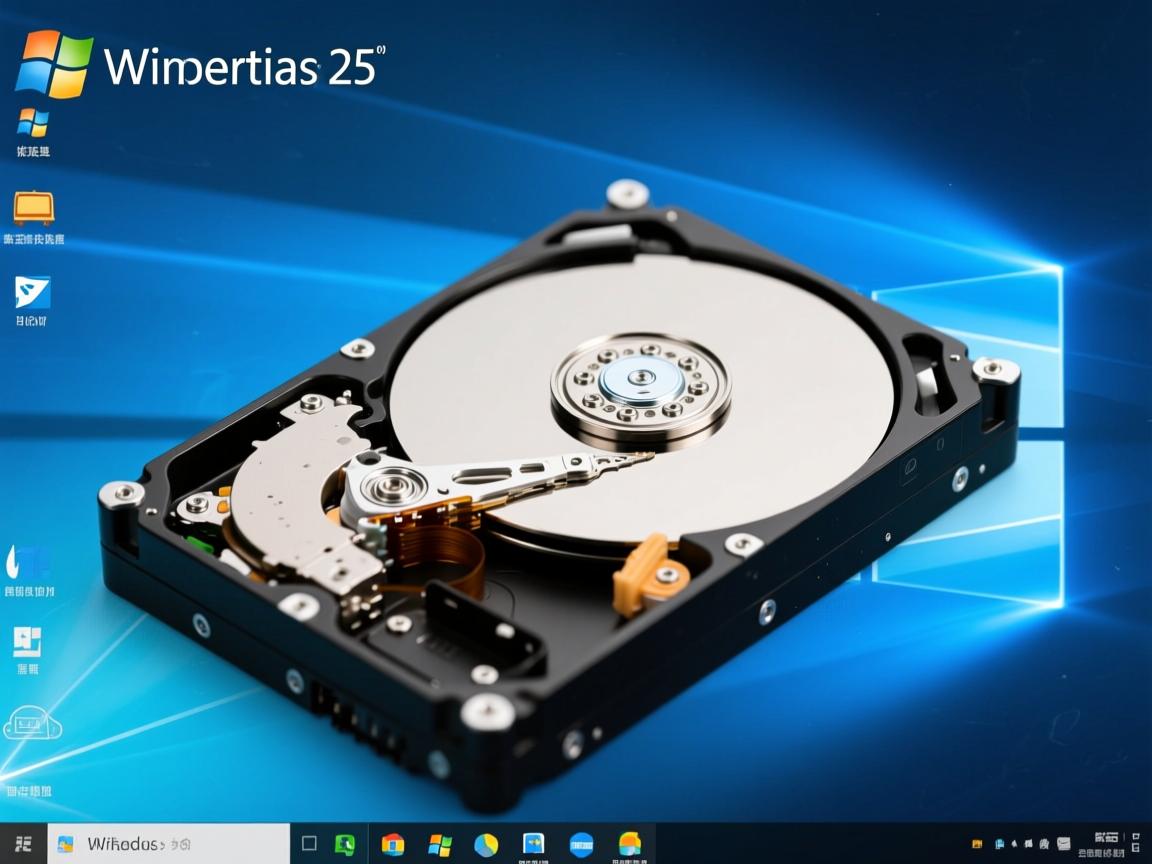Open the round blue taskbar app
1152x864 pixels.
(x=581, y=844)
